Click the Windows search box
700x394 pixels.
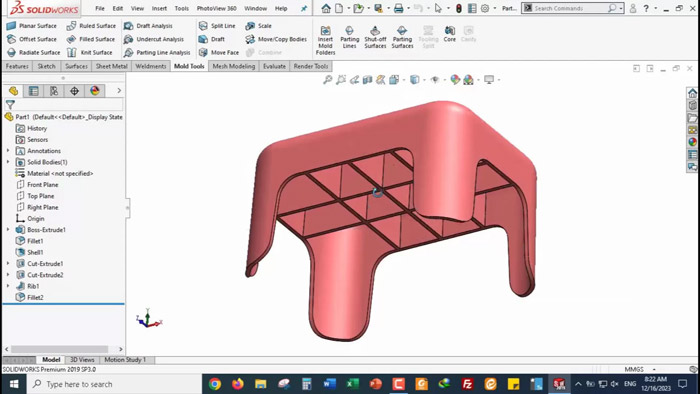click(114, 384)
